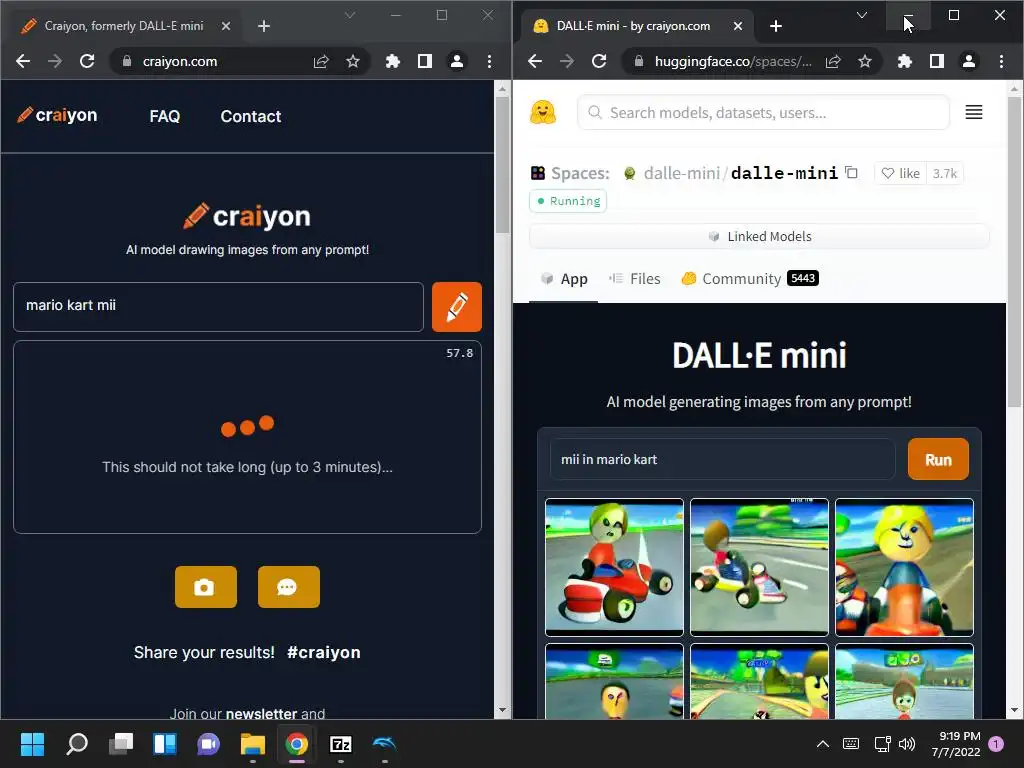The width and height of the screenshot is (1024, 768).
Task: Open the volume control in the system tray
Action: (906, 744)
